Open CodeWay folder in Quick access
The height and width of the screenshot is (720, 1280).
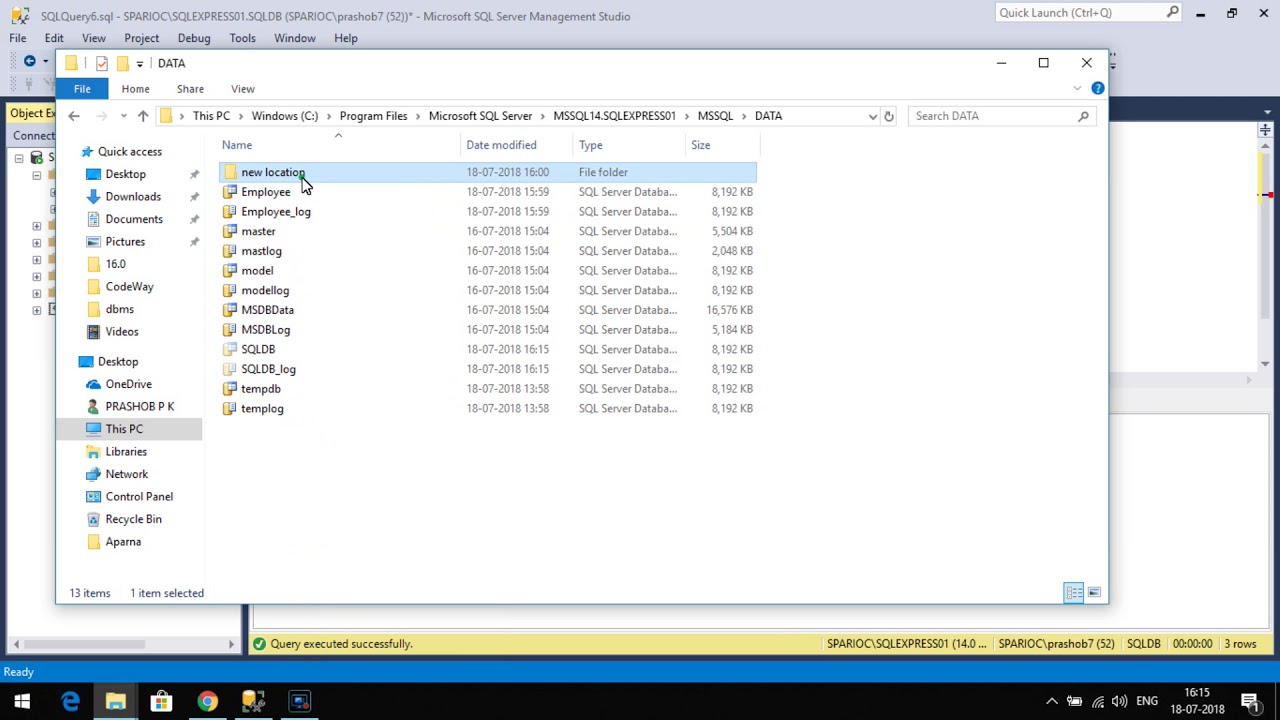click(129, 287)
